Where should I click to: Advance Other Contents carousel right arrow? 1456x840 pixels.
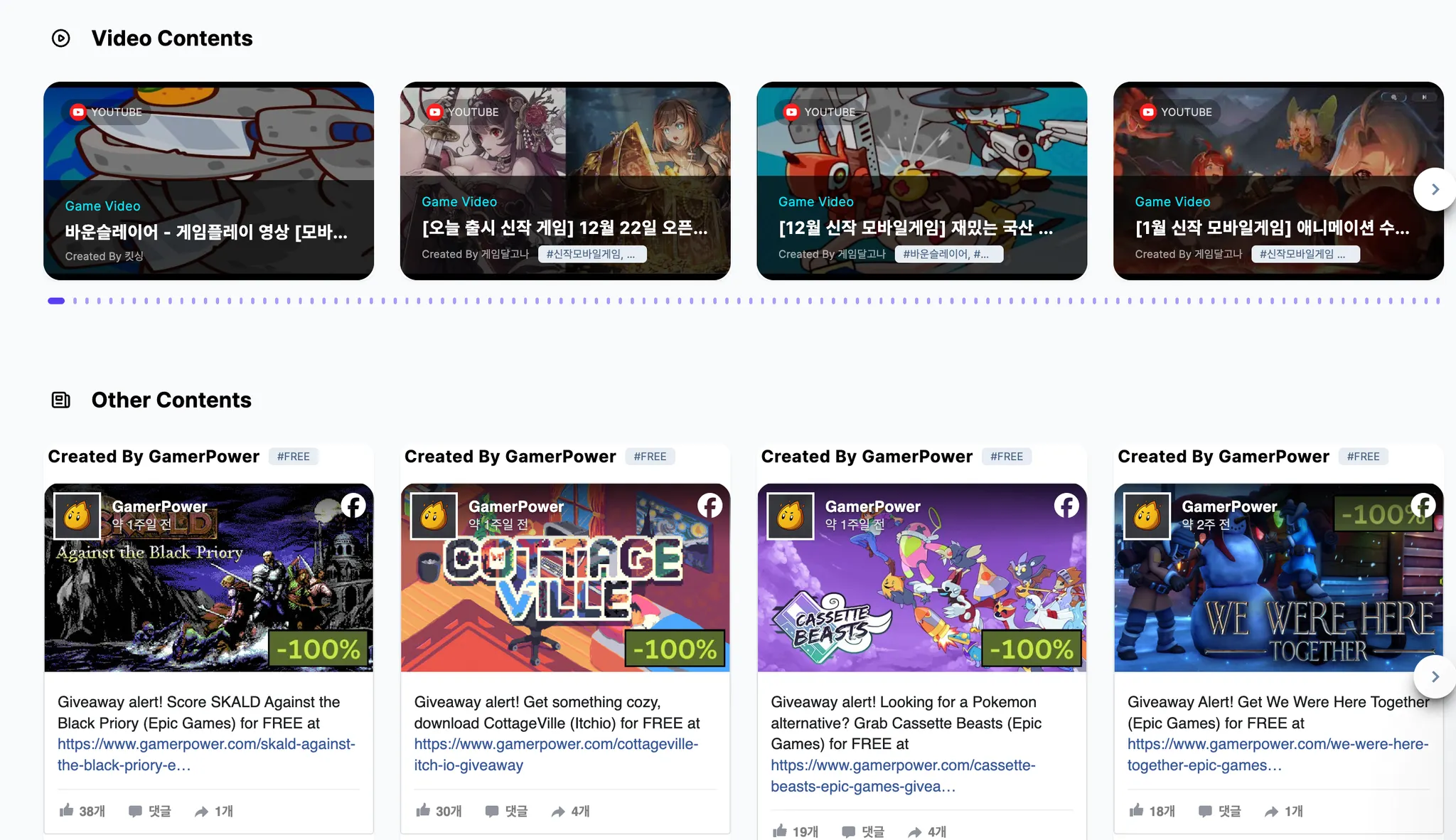pos(1435,676)
